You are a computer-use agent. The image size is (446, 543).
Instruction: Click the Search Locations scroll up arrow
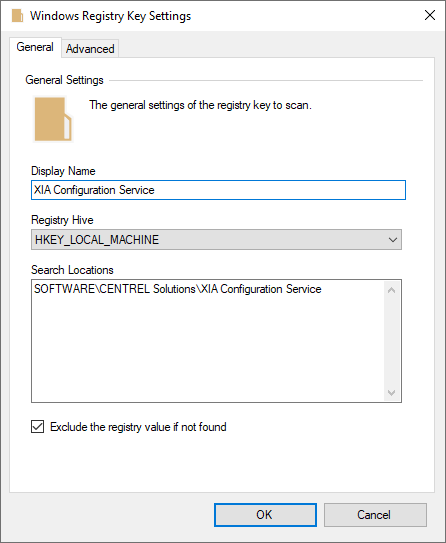392,290
